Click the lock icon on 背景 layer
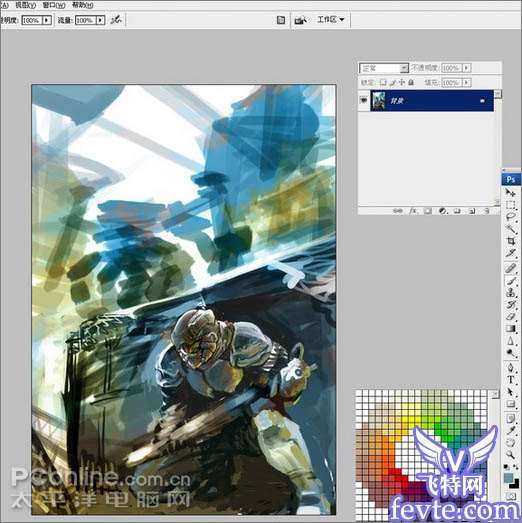Image resolution: width=522 pixels, height=523 pixels. pos(482,100)
